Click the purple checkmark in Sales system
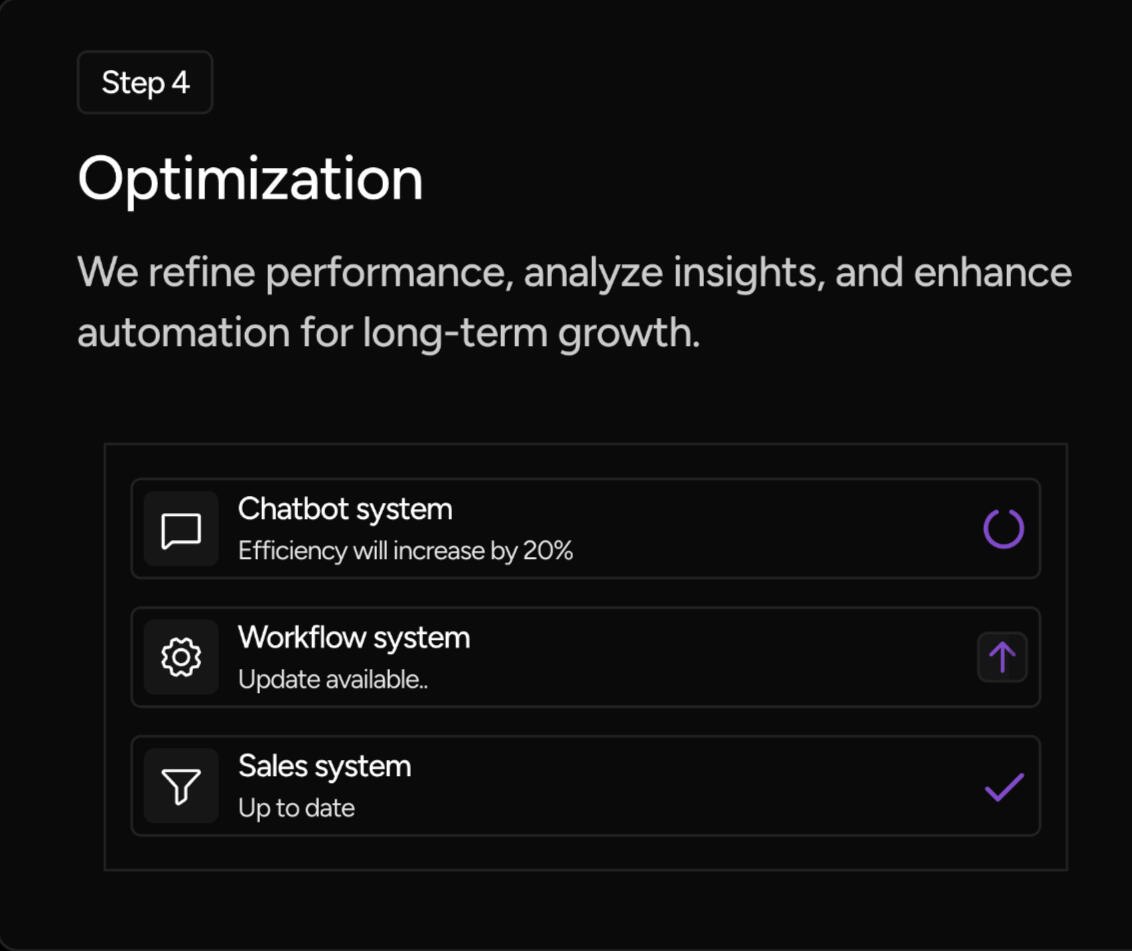1132x951 pixels. [x=1003, y=787]
